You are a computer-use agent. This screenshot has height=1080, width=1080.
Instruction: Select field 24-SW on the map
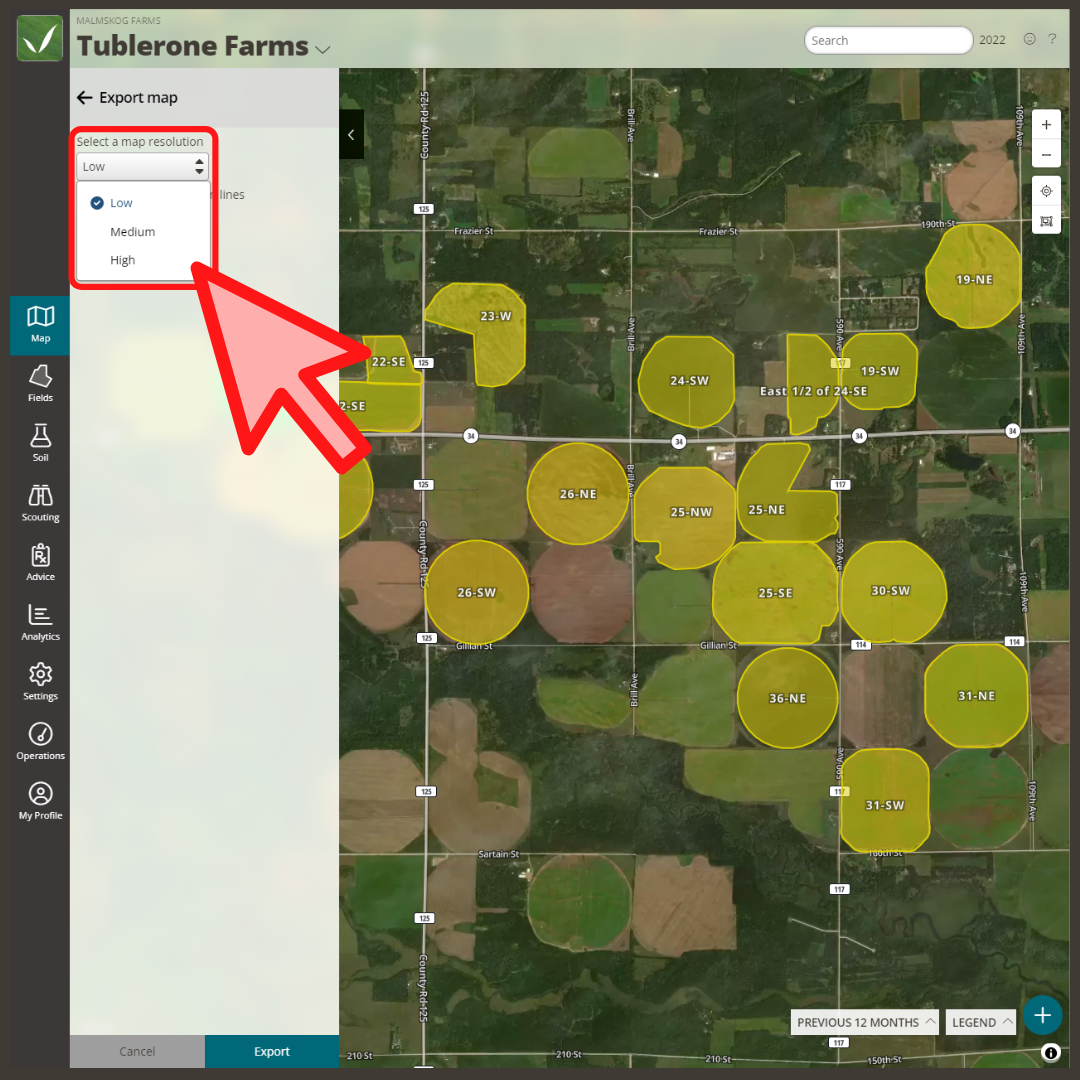688,381
